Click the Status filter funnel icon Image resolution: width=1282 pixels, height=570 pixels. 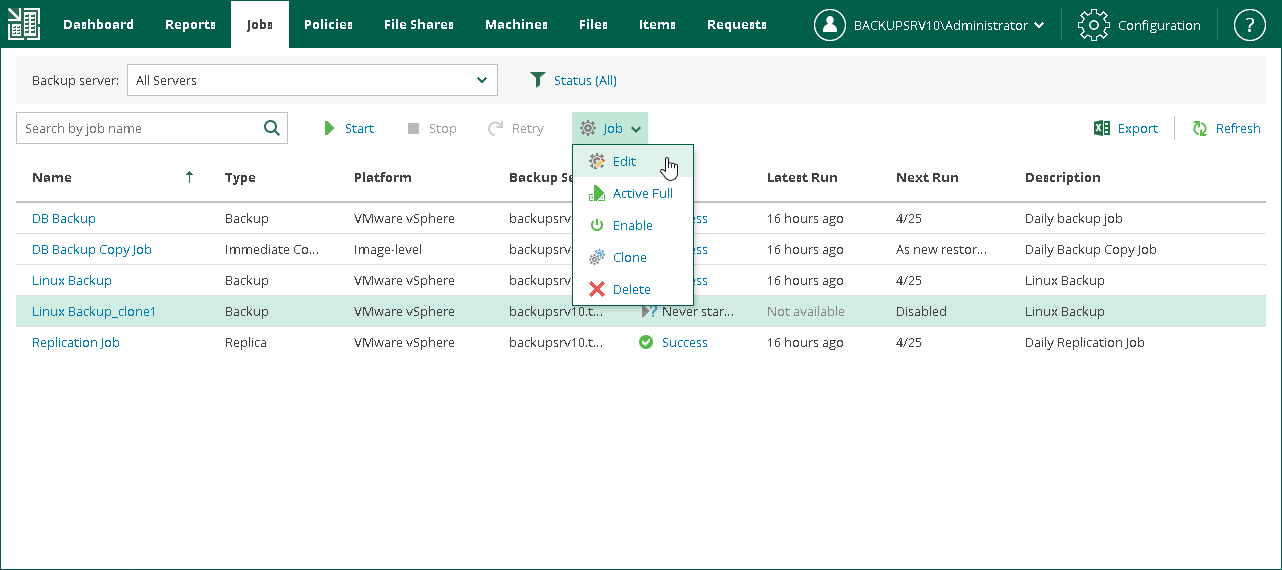coord(538,80)
